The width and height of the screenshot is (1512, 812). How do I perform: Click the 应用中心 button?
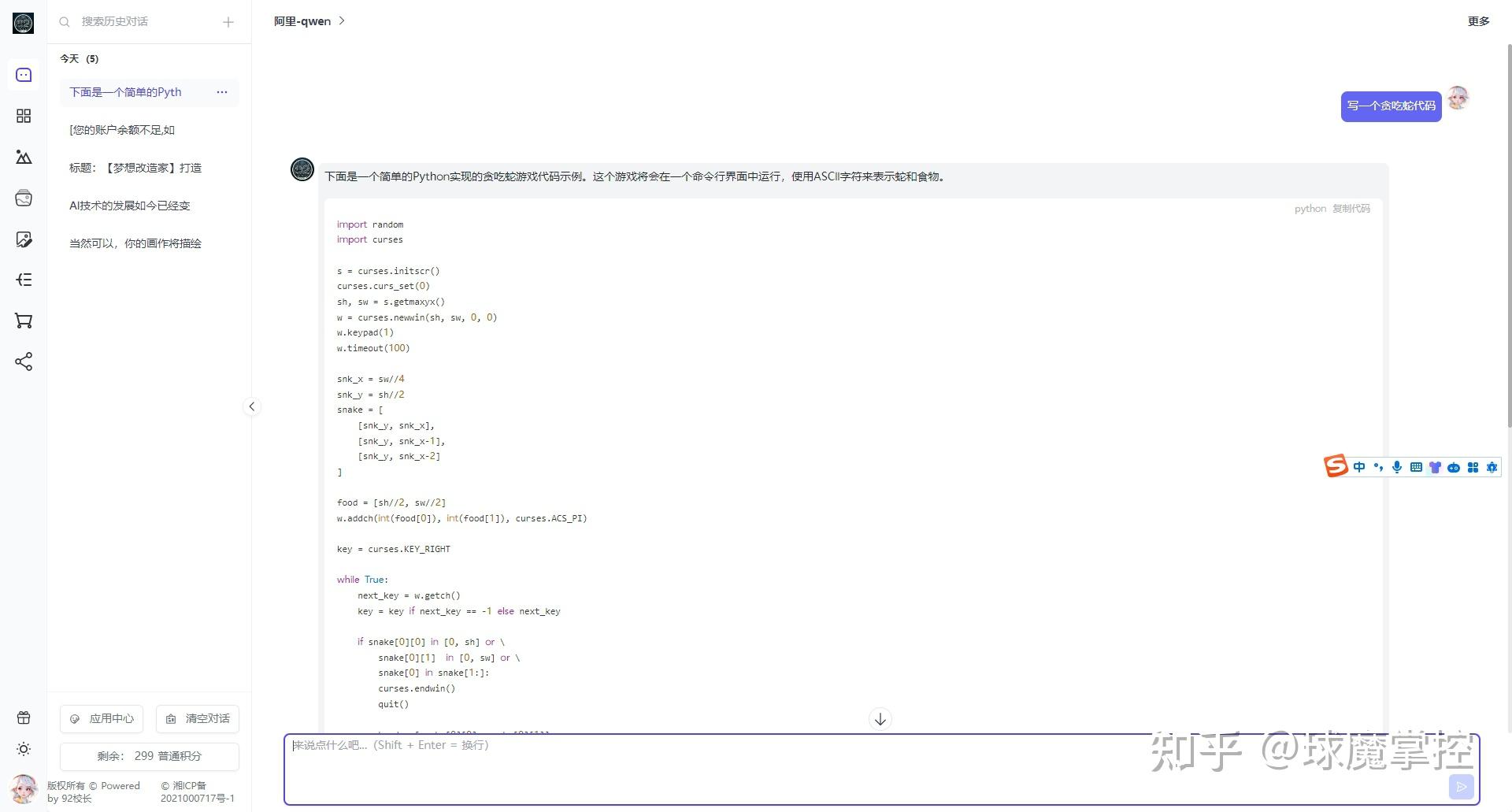click(x=102, y=718)
